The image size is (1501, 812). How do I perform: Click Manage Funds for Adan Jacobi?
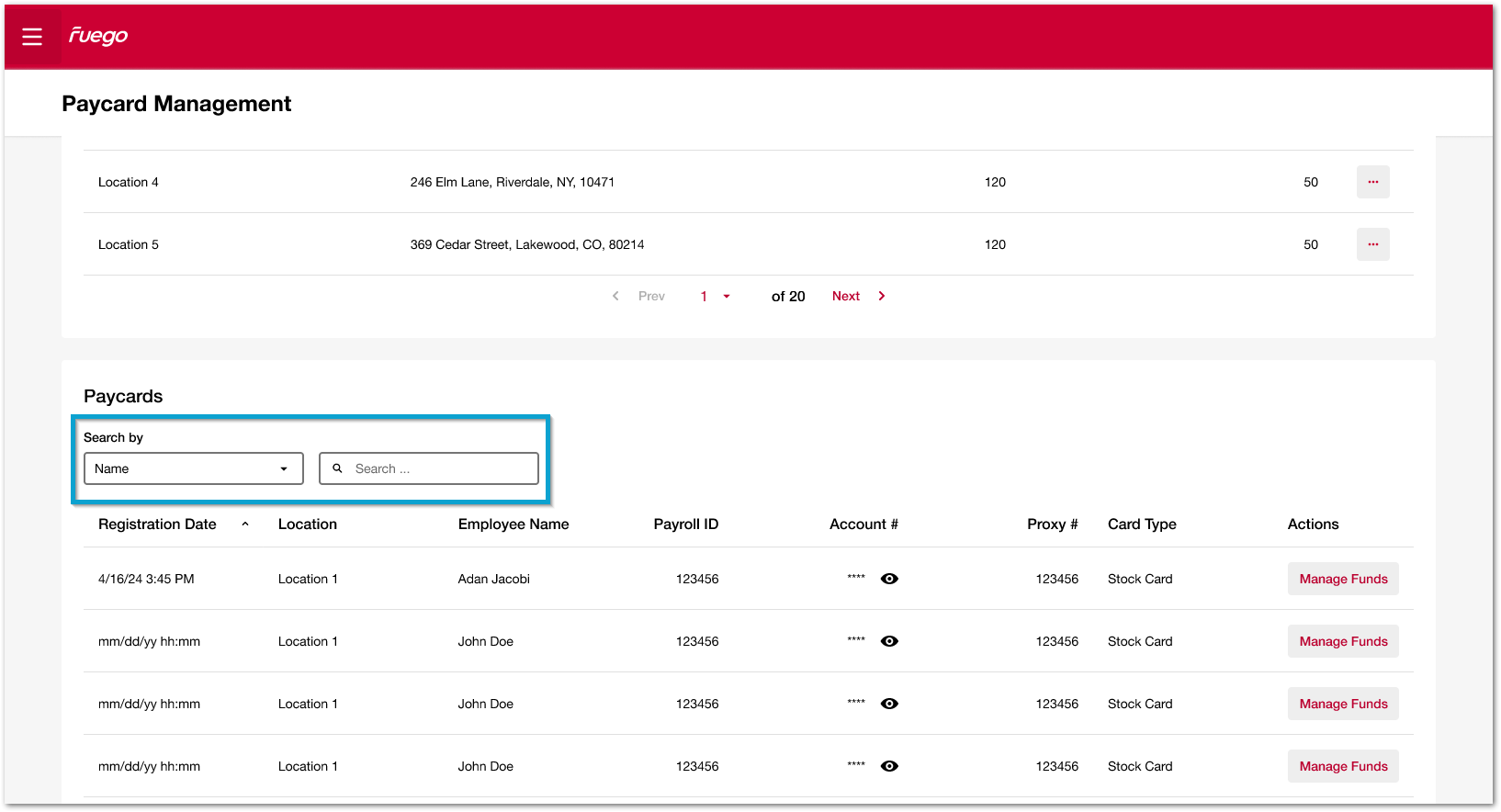pos(1342,579)
